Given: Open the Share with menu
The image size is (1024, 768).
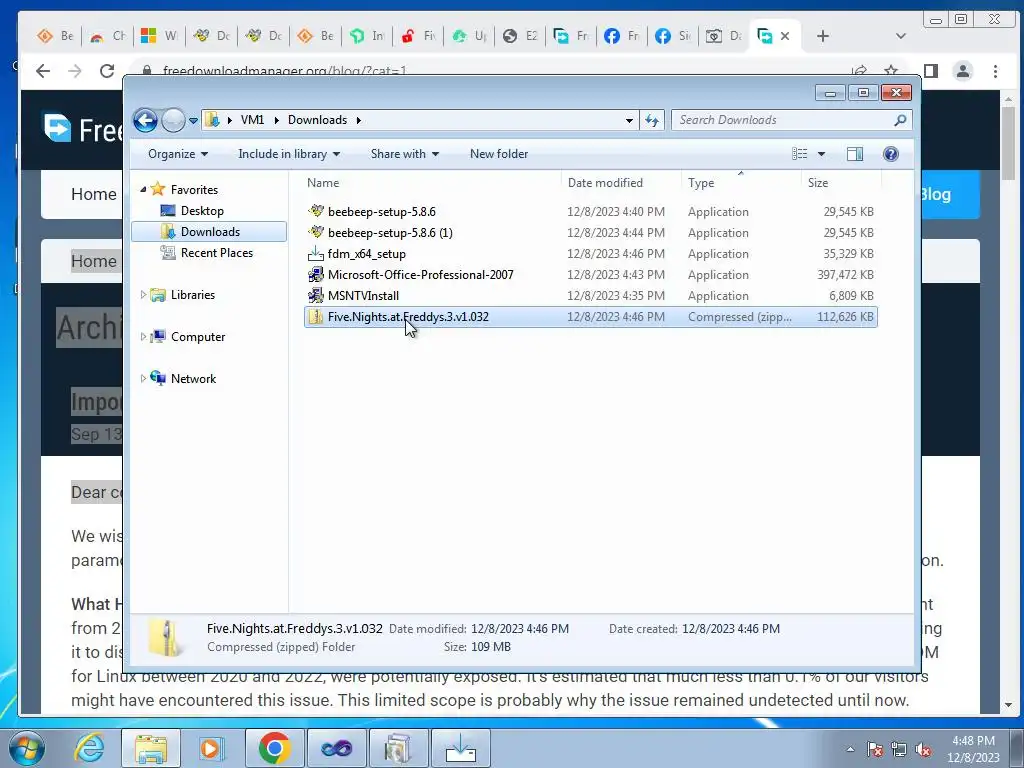Looking at the screenshot, I should coord(404,154).
